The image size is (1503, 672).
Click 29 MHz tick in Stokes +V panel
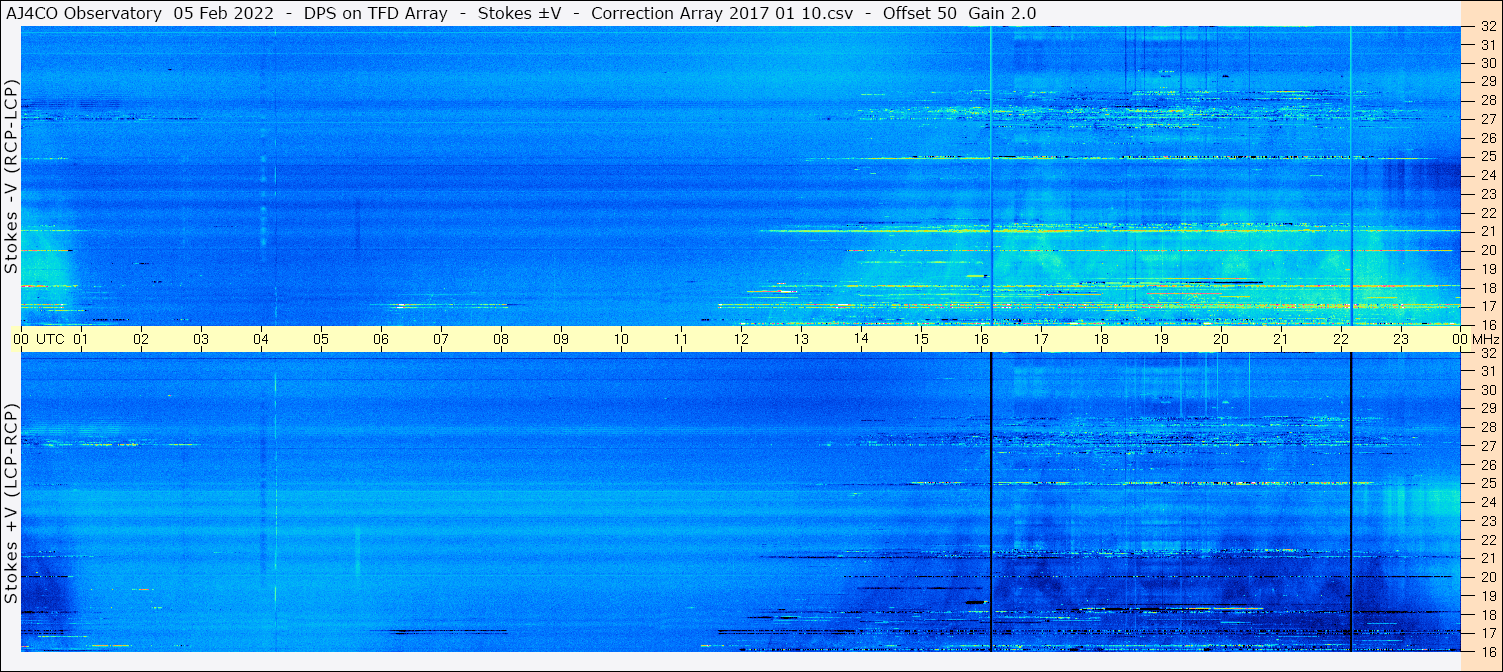click(x=1488, y=409)
